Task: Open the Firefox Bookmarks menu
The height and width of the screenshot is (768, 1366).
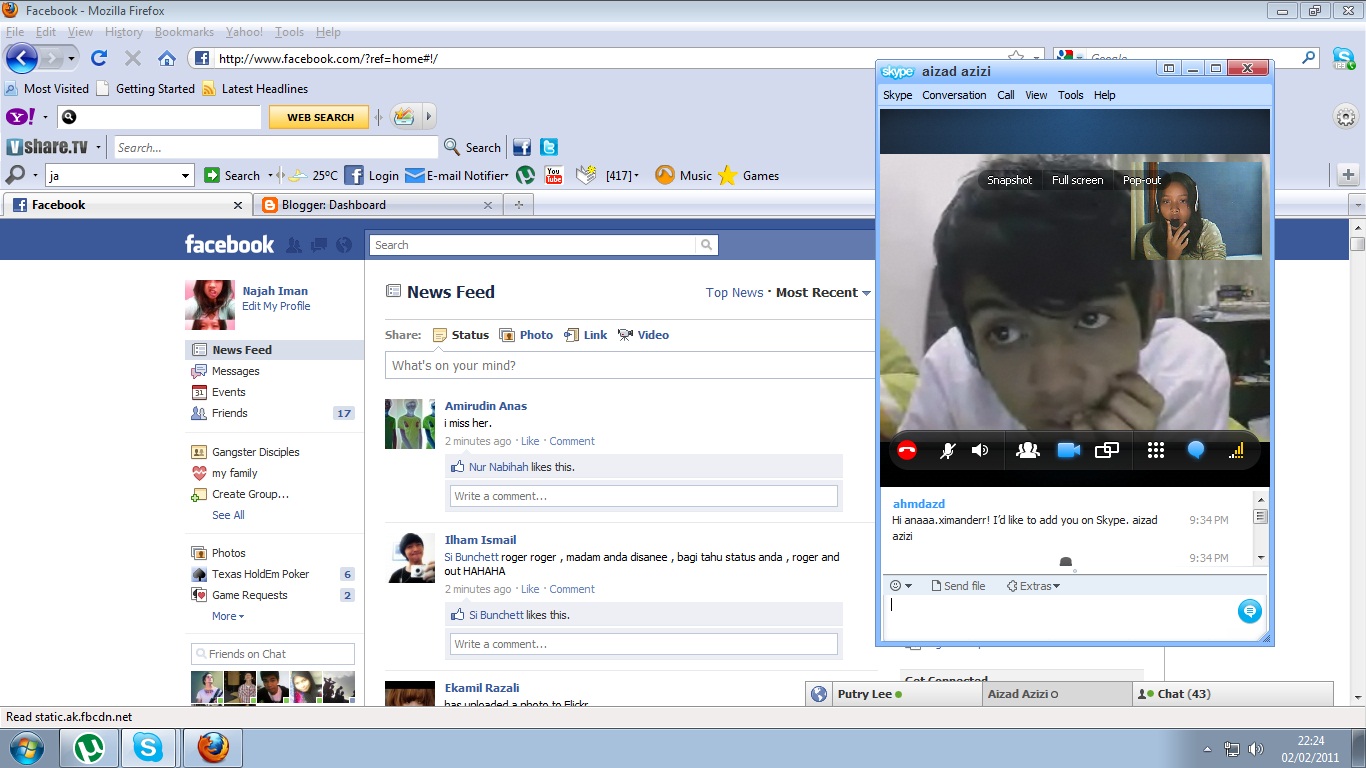Action: coord(184,32)
